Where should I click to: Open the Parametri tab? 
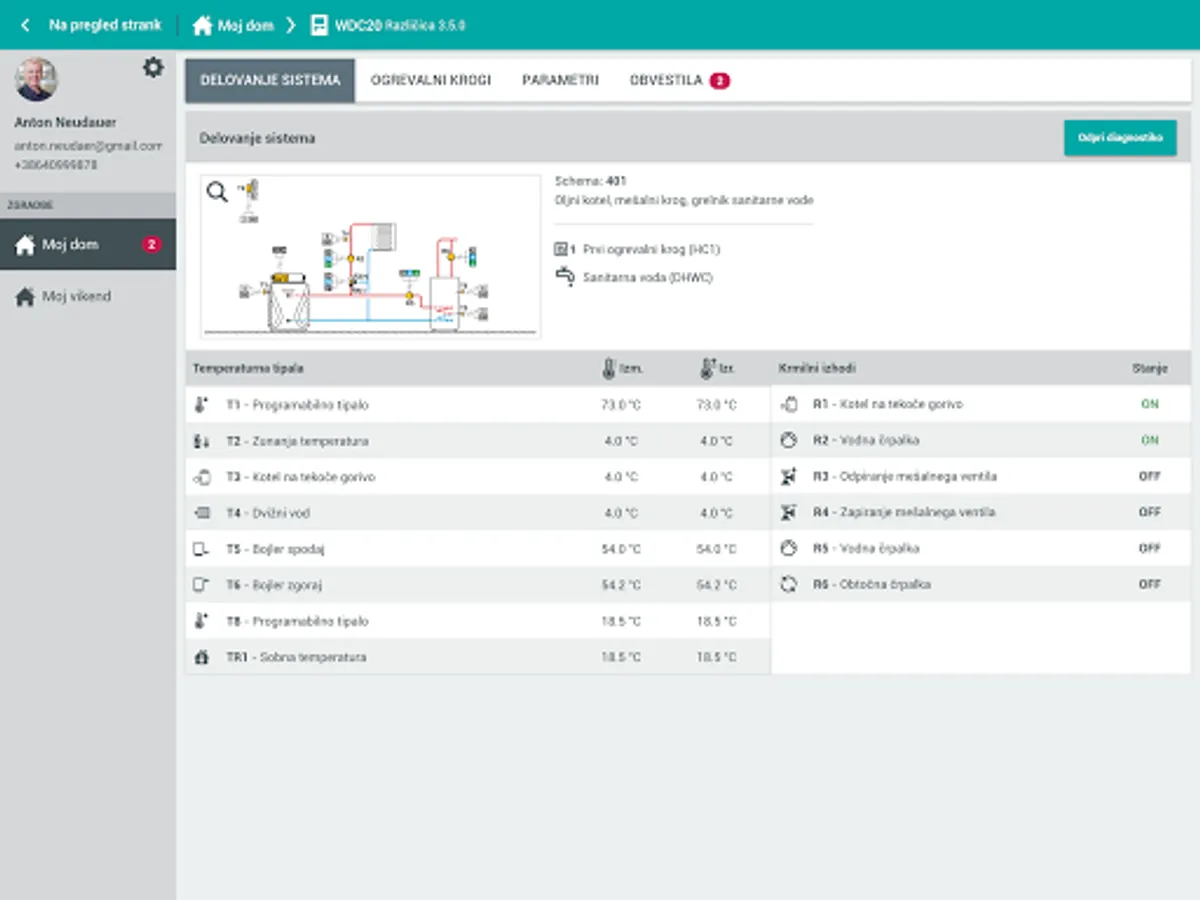pos(560,80)
